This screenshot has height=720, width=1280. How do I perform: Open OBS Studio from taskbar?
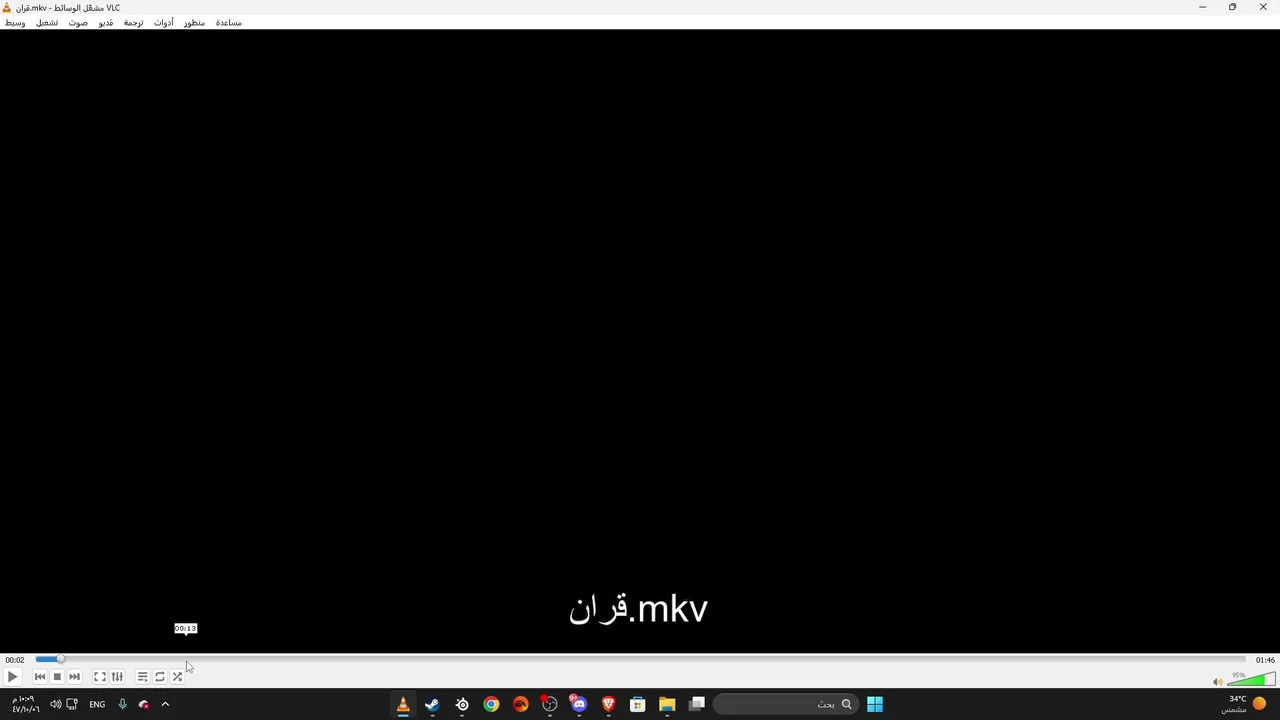coord(549,704)
